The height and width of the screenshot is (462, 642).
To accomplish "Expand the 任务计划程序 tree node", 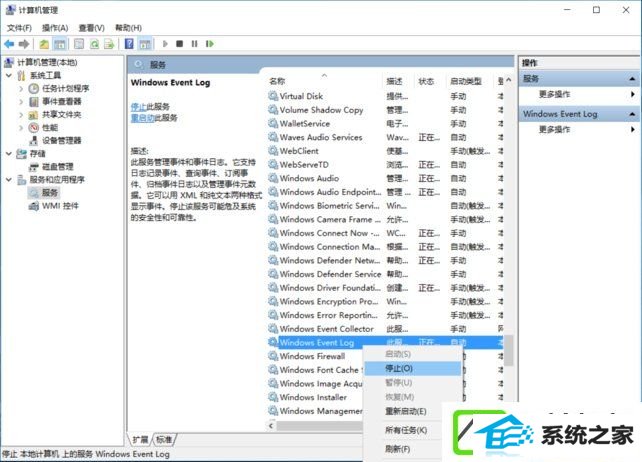I will (x=21, y=88).
